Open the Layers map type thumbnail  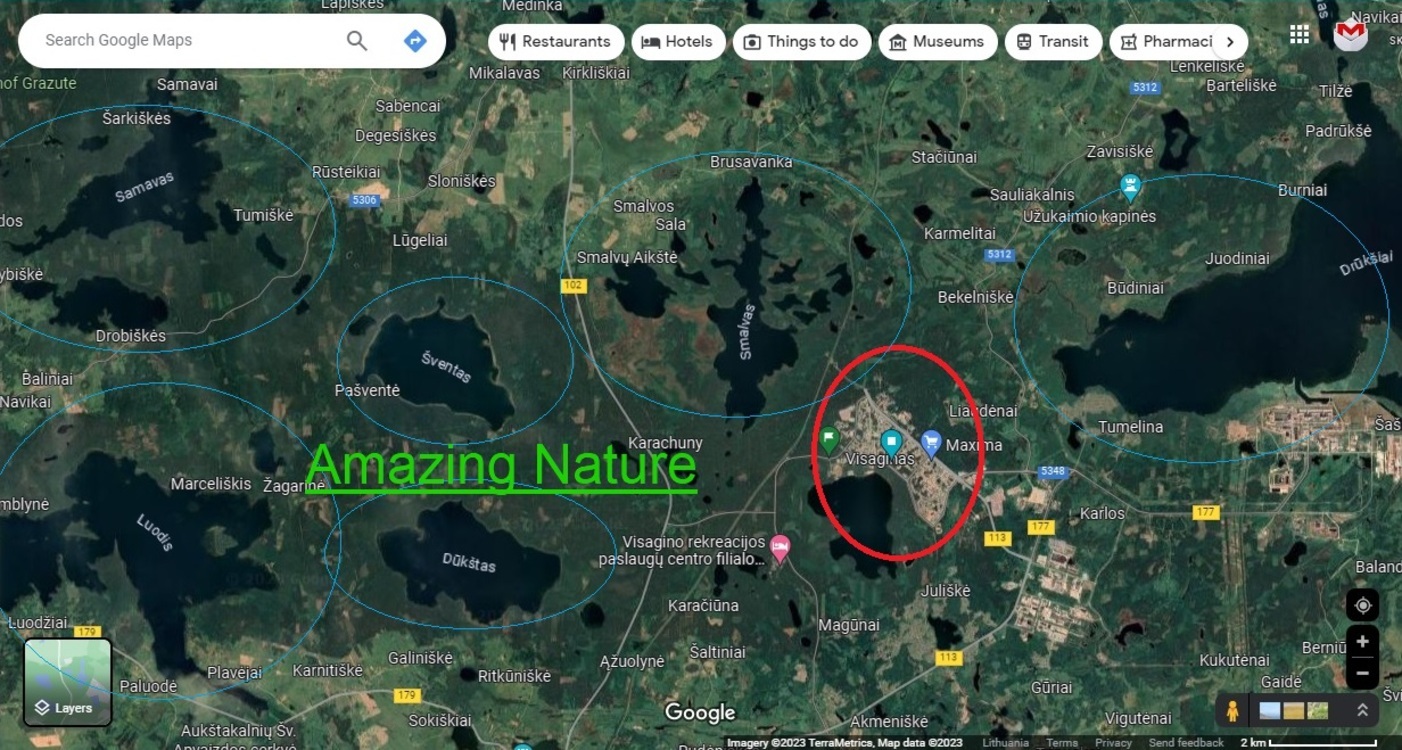pyautogui.click(x=68, y=682)
